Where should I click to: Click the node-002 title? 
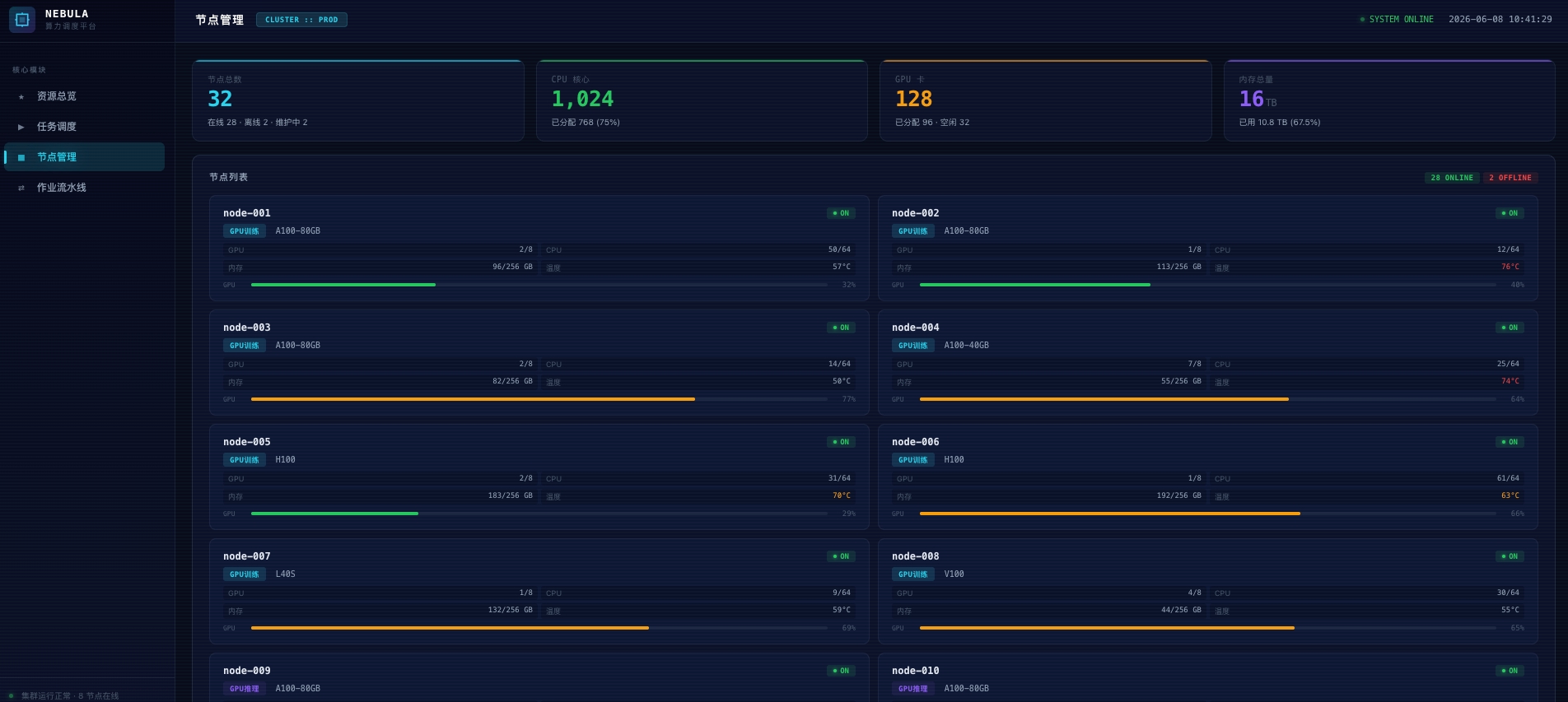[x=916, y=213]
